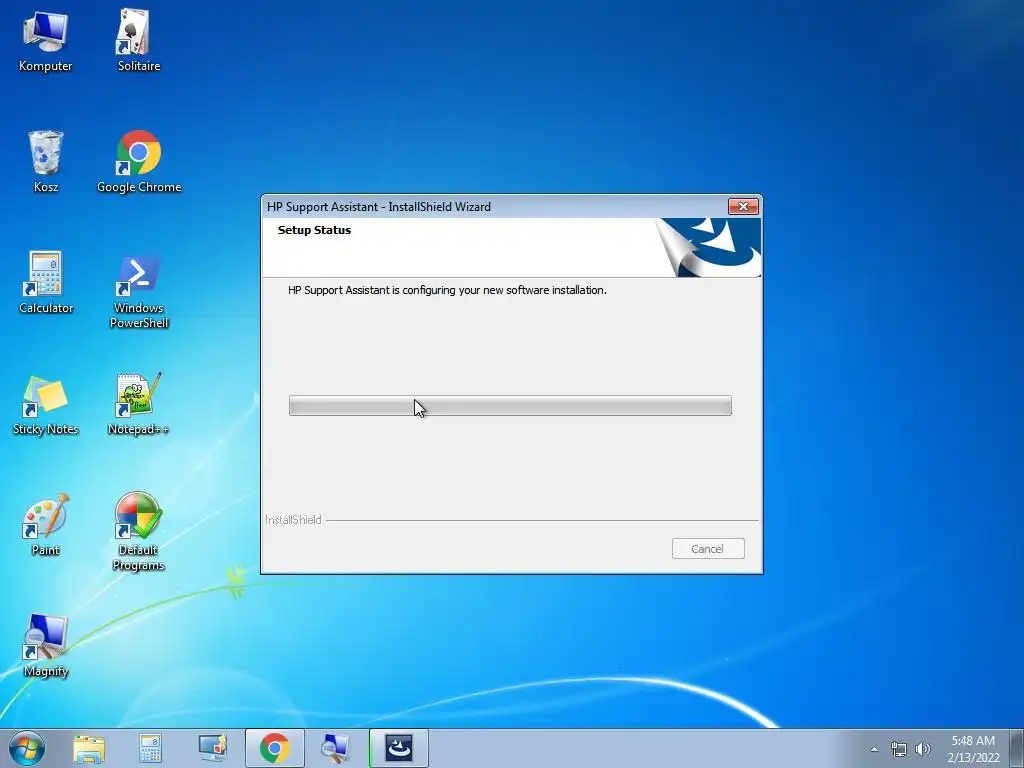This screenshot has width=1024, height=768.
Task: Select the Solitaire shortcut
Action: click(138, 40)
